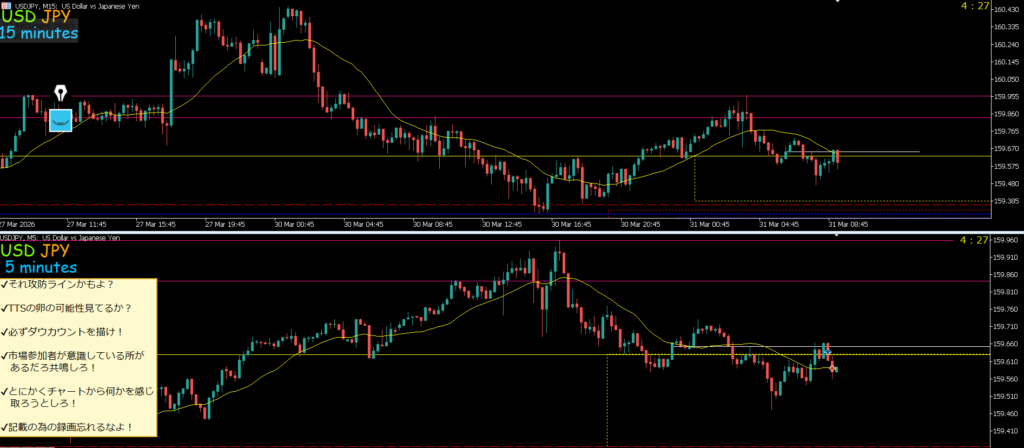Click the '5 minutes' timeframe label
Viewport: 1024px width, 448px height.
coord(41,268)
